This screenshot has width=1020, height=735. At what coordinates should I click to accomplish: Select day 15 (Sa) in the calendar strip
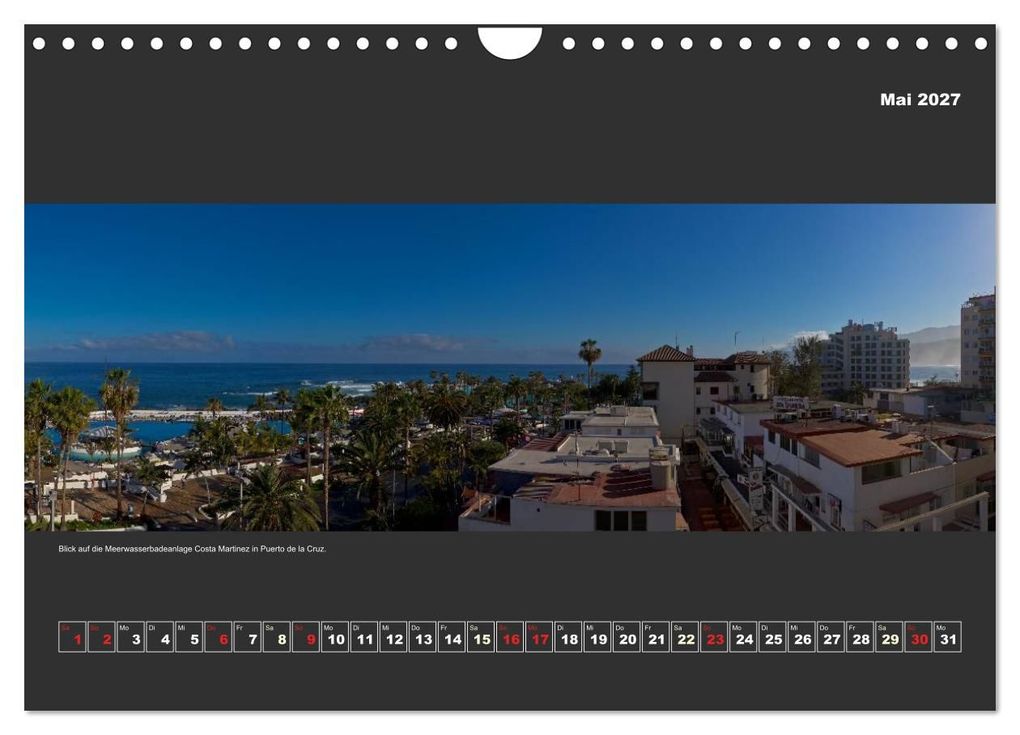point(481,637)
